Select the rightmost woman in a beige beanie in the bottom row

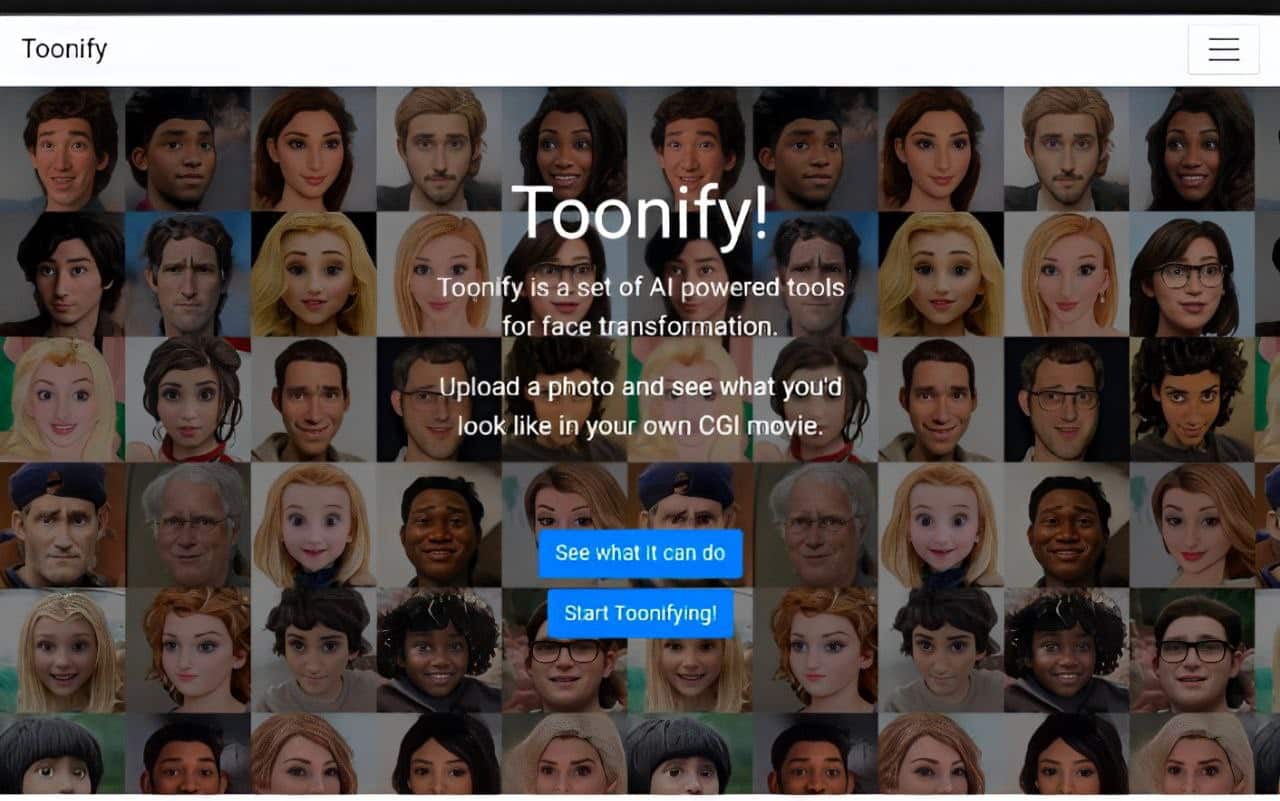click(1192, 753)
